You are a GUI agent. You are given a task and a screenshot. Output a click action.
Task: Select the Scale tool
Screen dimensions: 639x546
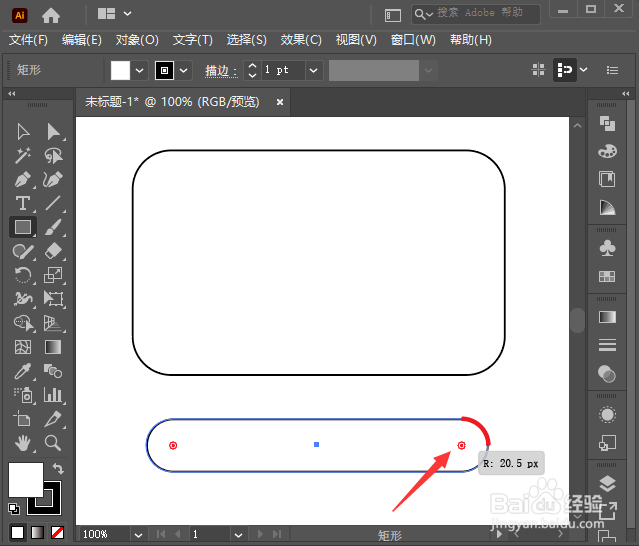[53, 275]
